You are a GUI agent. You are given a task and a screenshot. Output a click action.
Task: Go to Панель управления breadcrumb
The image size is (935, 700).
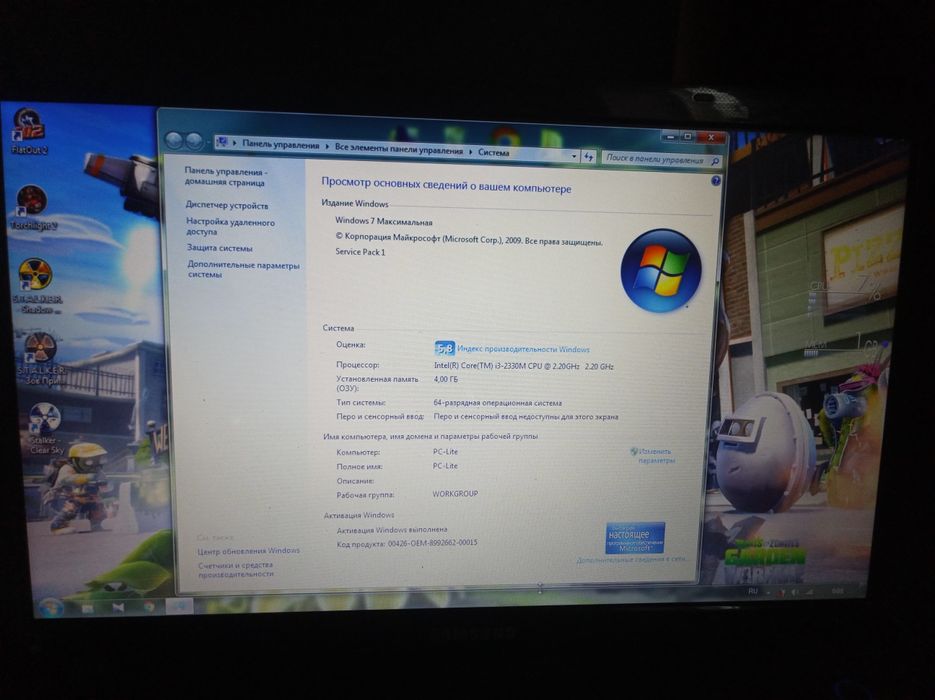(280, 144)
